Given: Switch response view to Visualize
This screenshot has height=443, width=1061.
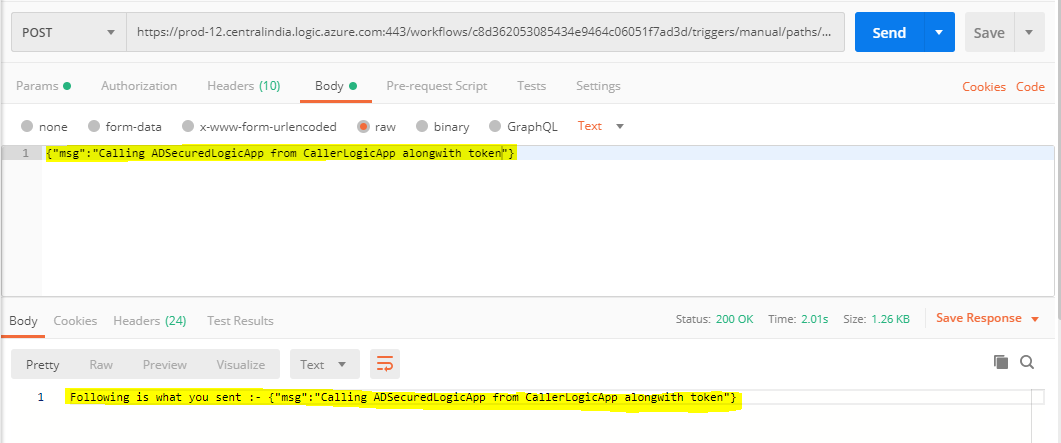Looking at the screenshot, I should 240,365.
